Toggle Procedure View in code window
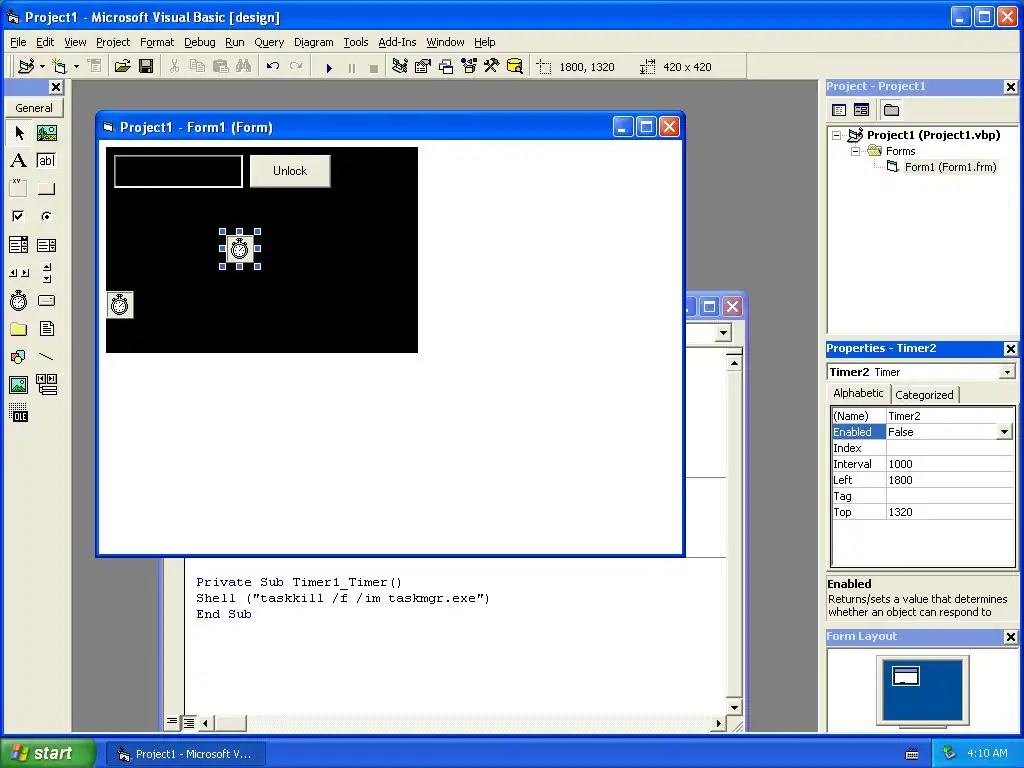 coord(171,722)
